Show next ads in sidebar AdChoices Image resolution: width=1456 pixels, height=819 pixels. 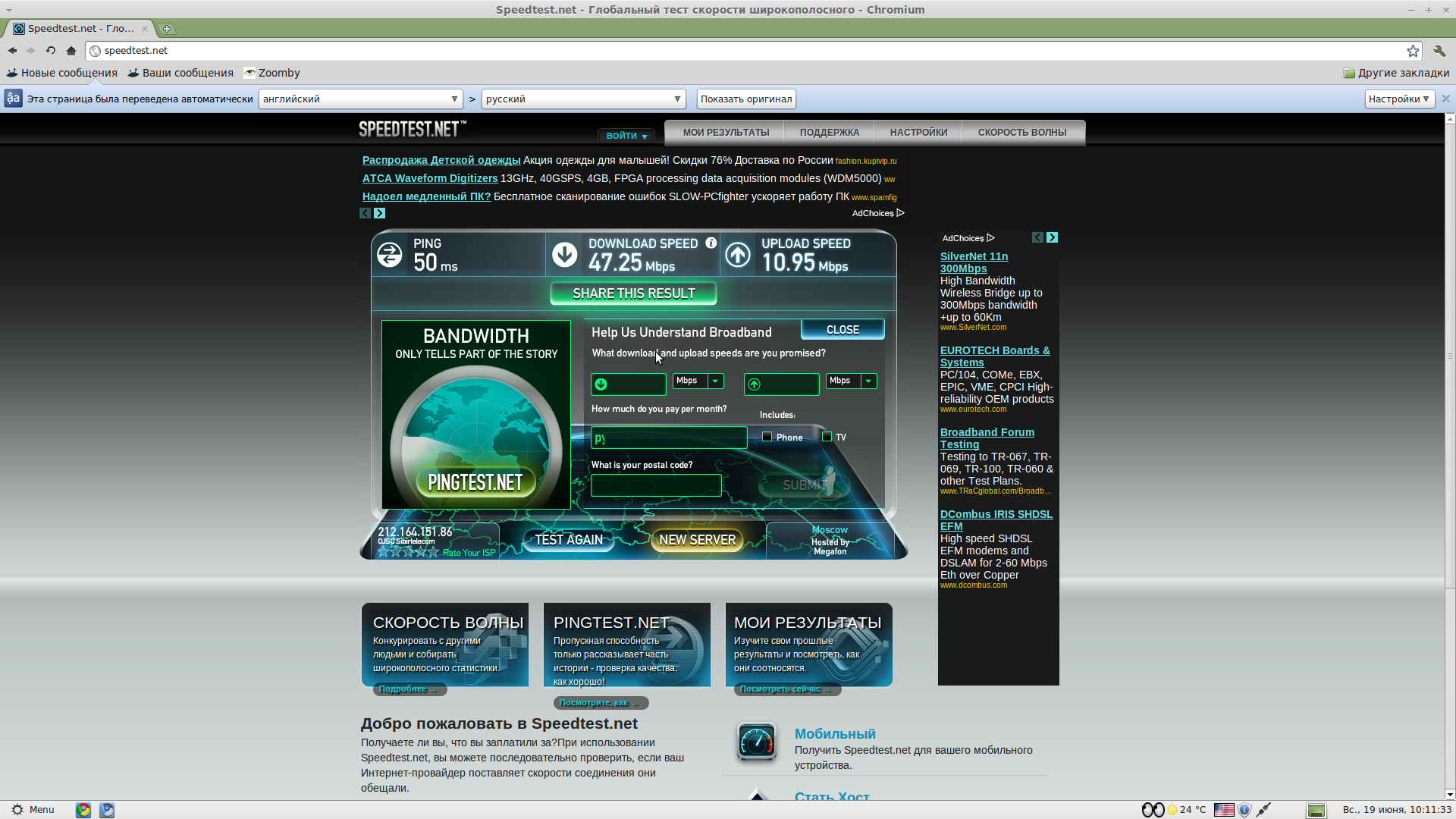[1052, 237]
